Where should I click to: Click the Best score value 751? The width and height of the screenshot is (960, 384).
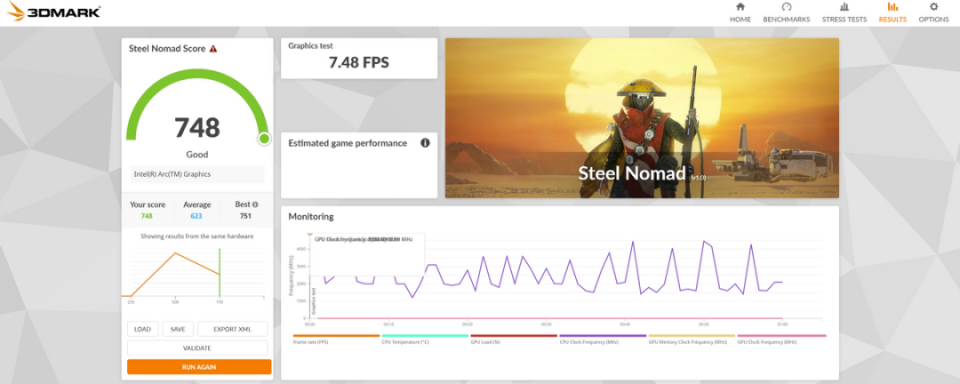click(246, 216)
